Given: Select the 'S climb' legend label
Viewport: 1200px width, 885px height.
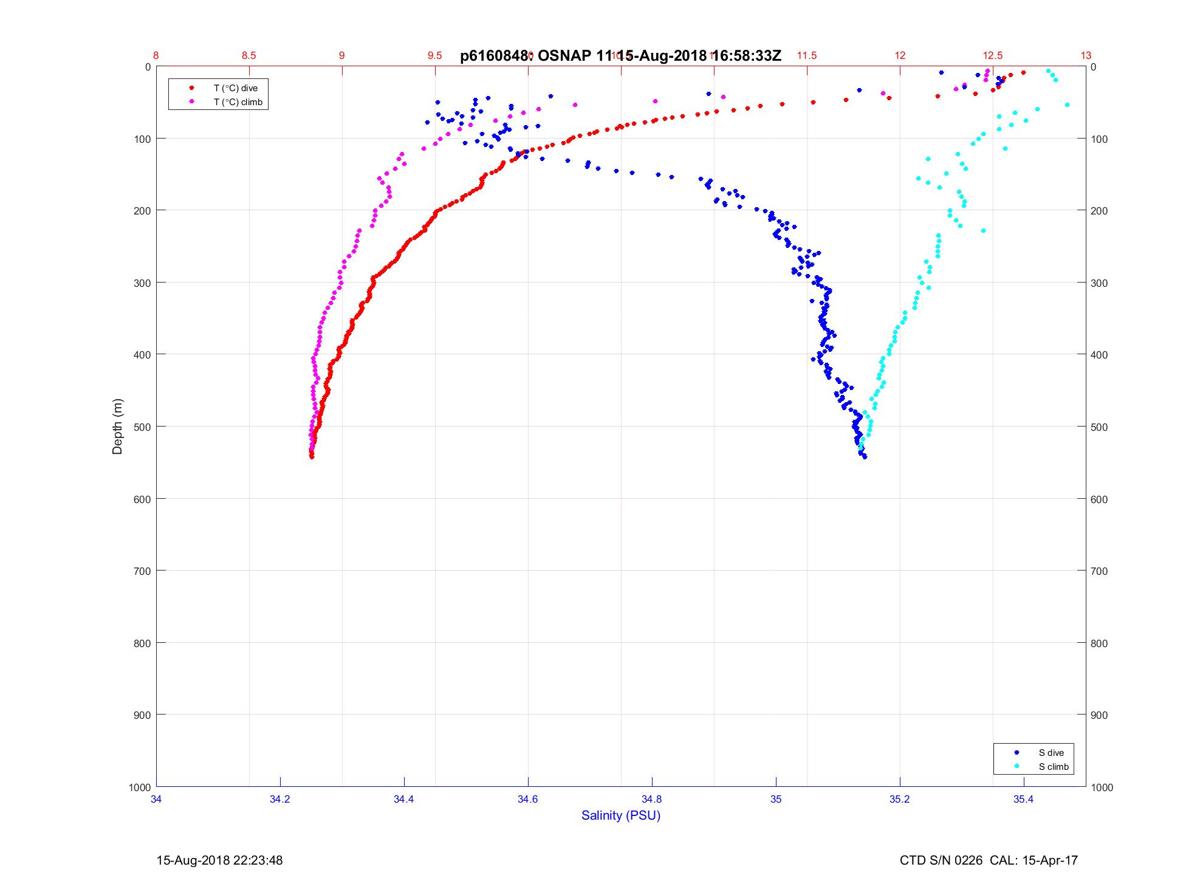Looking at the screenshot, I should pyautogui.click(x=1054, y=766).
